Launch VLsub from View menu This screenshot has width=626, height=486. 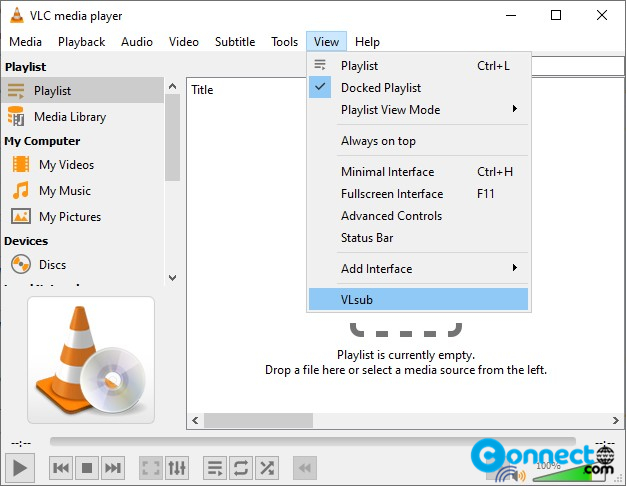(418, 299)
